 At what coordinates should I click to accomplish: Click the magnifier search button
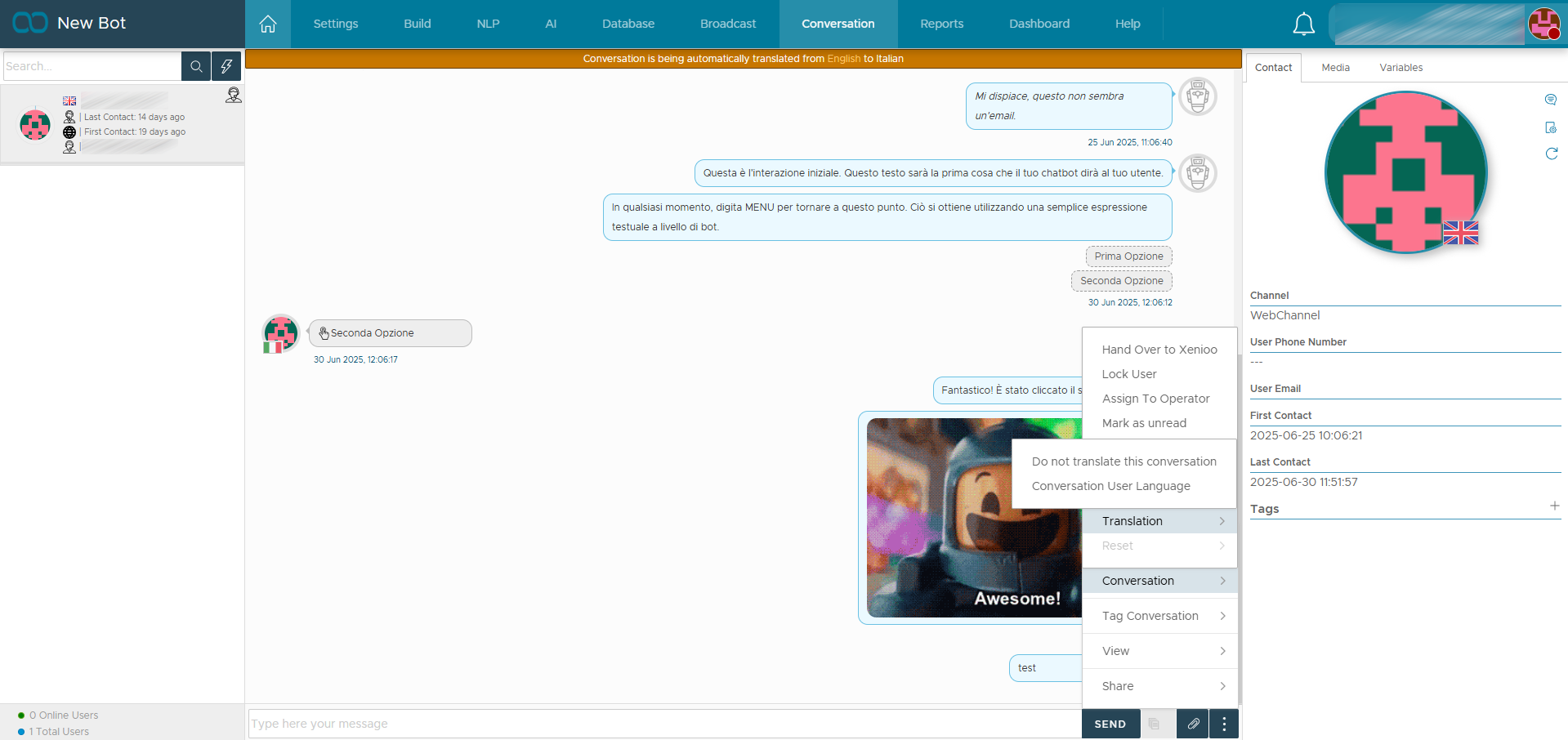196,66
